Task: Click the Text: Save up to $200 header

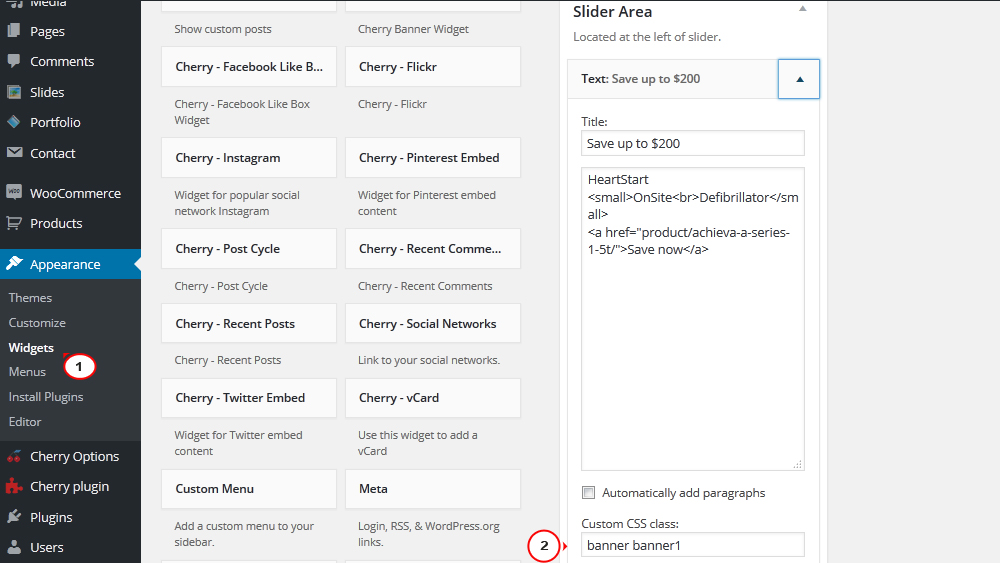Action: (x=672, y=79)
